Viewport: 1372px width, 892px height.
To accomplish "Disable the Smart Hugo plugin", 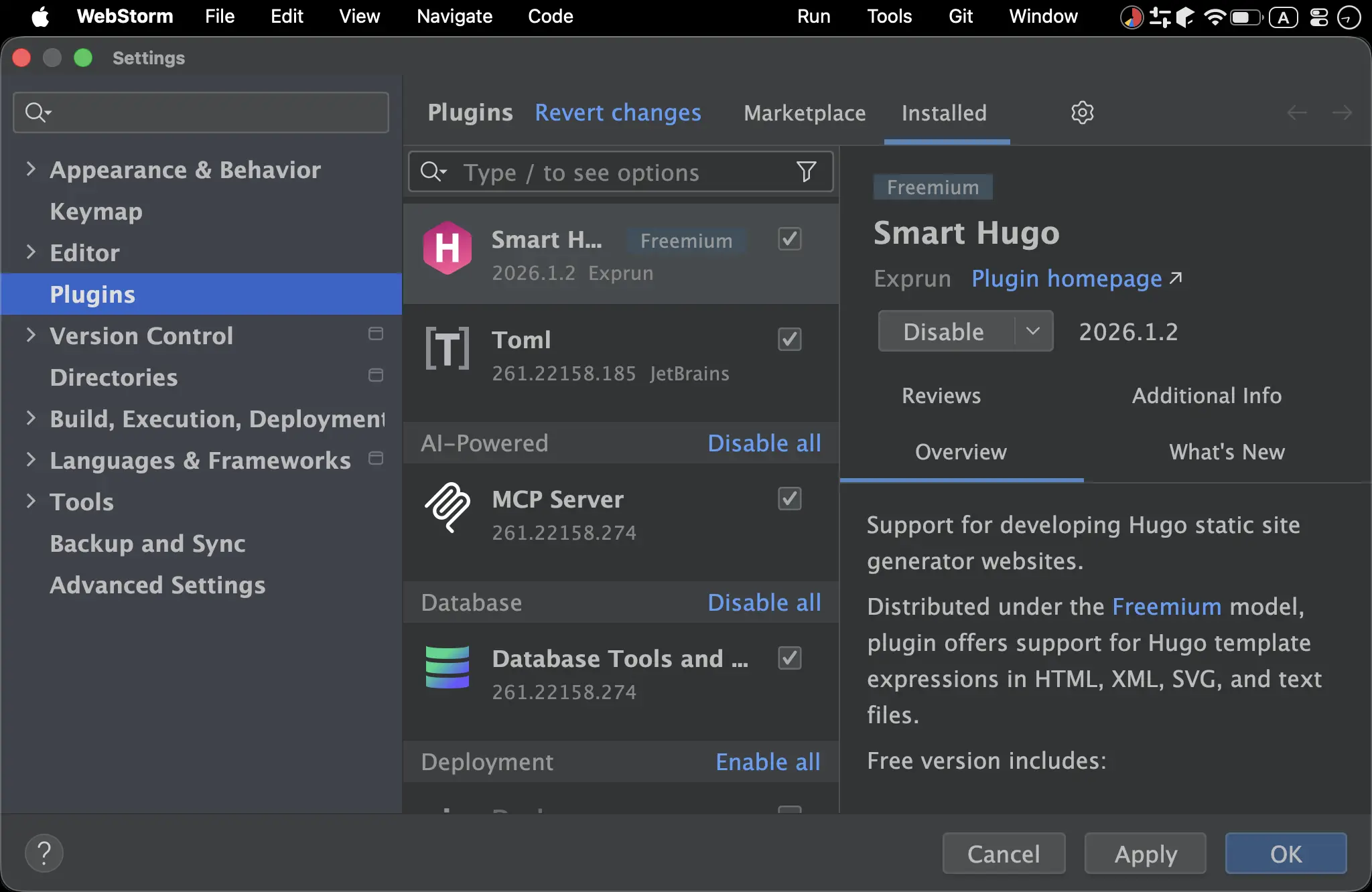I will pos(944,331).
